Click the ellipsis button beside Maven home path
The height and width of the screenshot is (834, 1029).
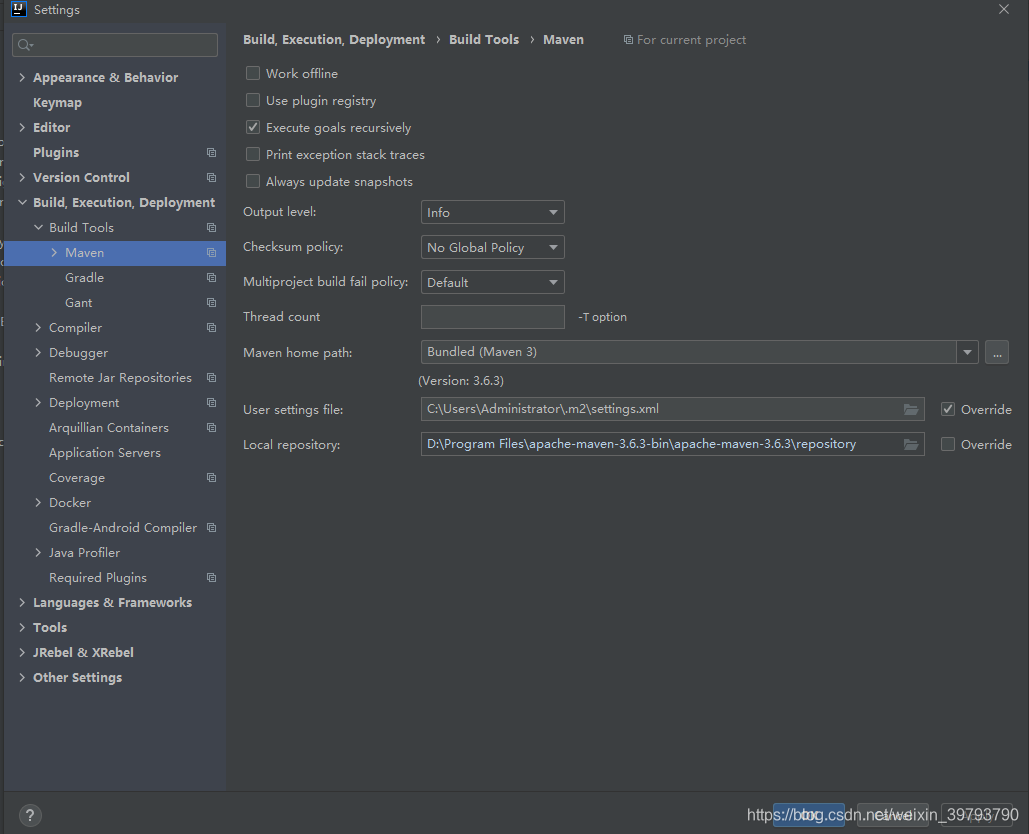[997, 352]
